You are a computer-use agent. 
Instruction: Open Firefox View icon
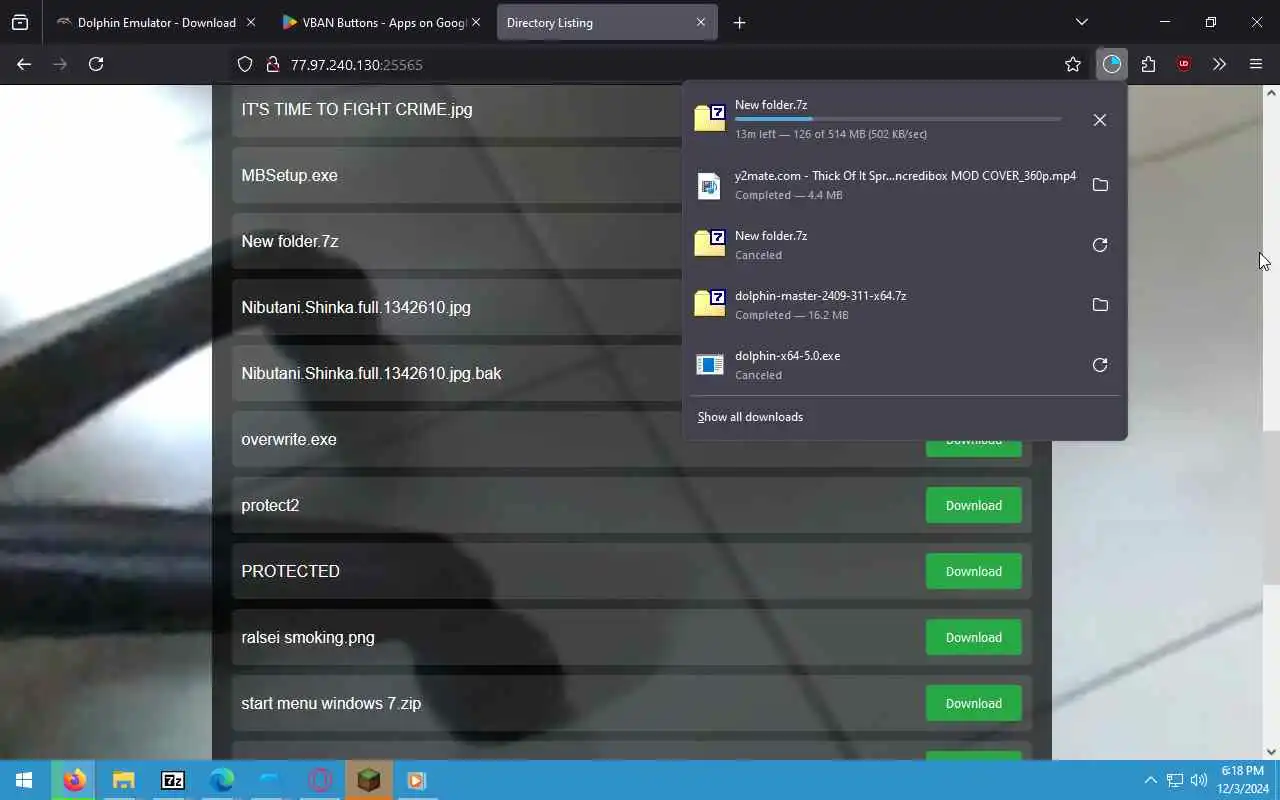coord(20,22)
